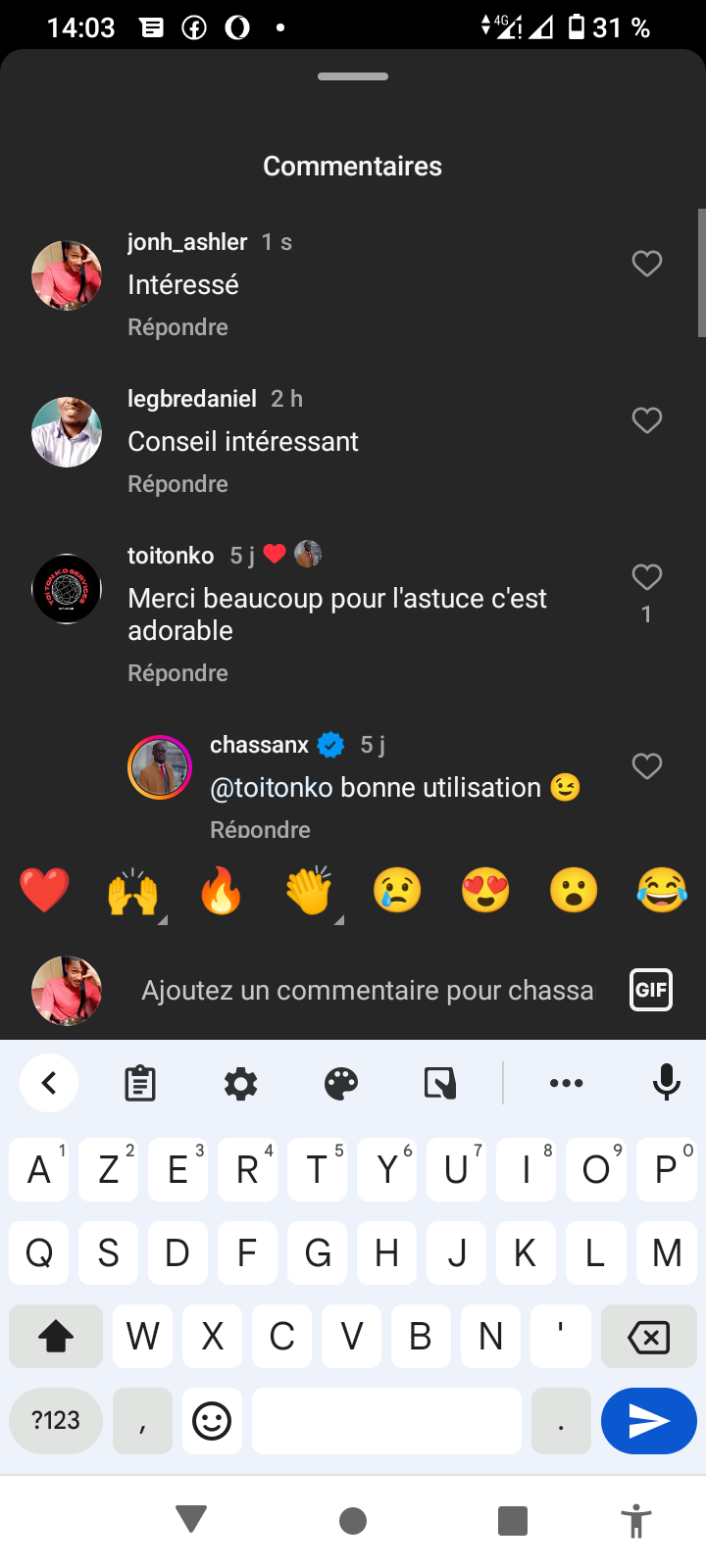Add the laughing-crying emoji

(662, 891)
